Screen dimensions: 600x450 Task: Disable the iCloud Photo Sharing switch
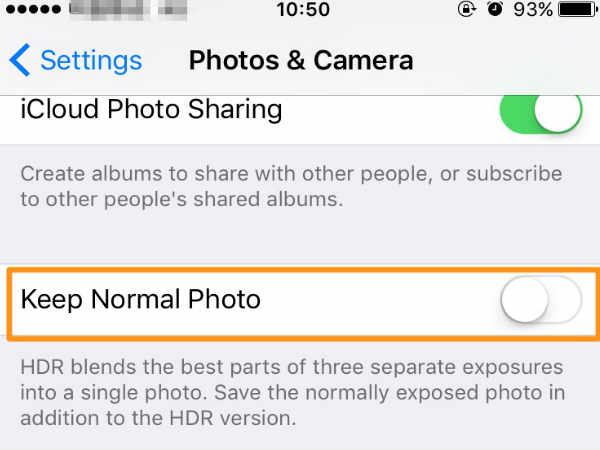541,112
